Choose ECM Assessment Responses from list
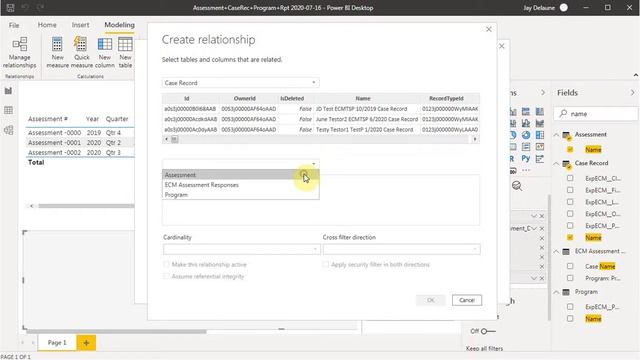 pyautogui.click(x=240, y=185)
